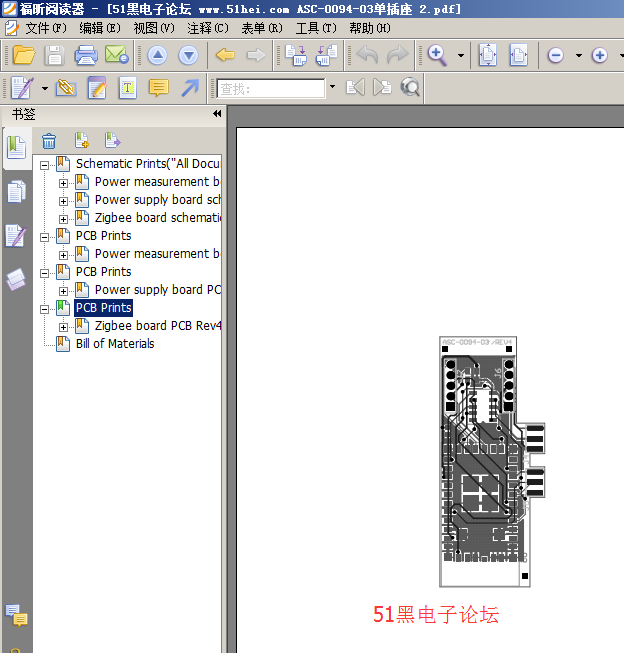This screenshot has height=653, width=624.
Task: Add a sticky note comment icon
Action: pyautogui.click(x=159, y=88)
